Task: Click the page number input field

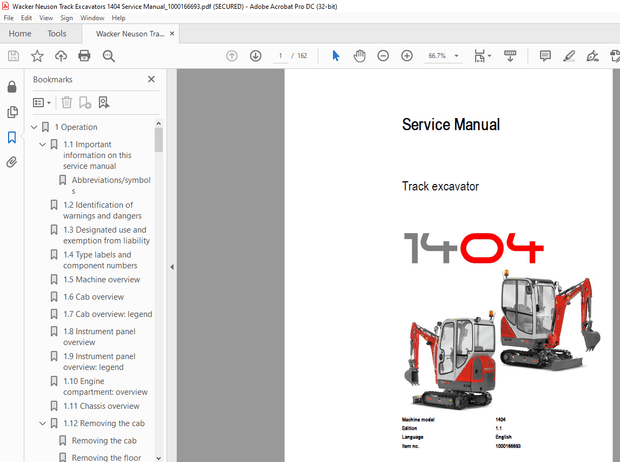Action: pos(280,56)
